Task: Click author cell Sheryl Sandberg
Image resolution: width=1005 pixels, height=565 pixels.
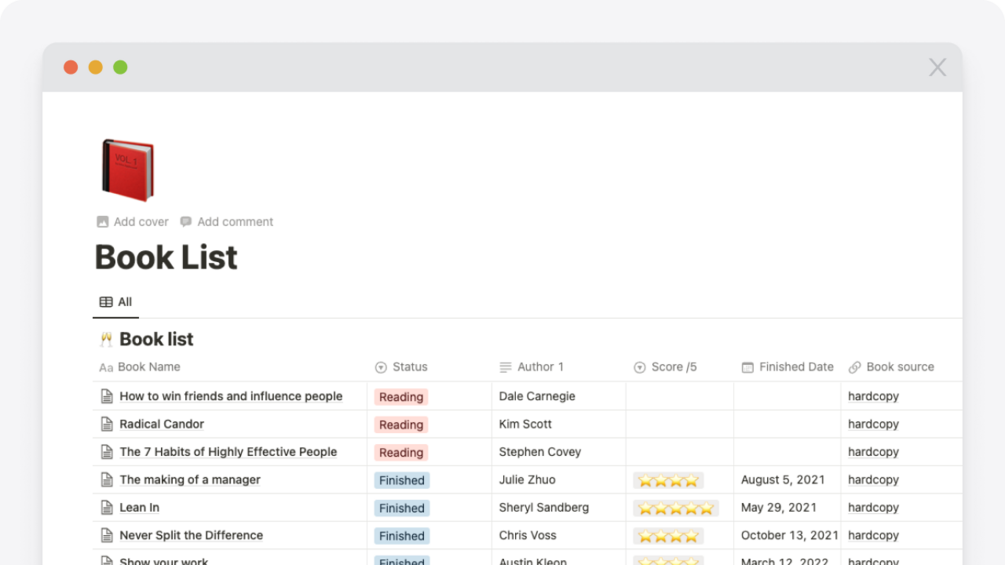Action: [544, 507]
